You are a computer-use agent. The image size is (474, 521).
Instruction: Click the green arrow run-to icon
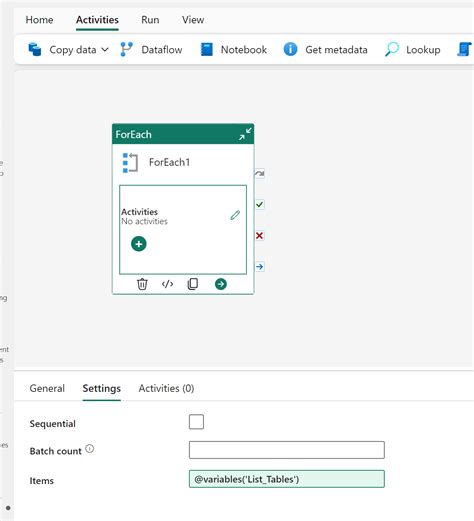[221, 284]
